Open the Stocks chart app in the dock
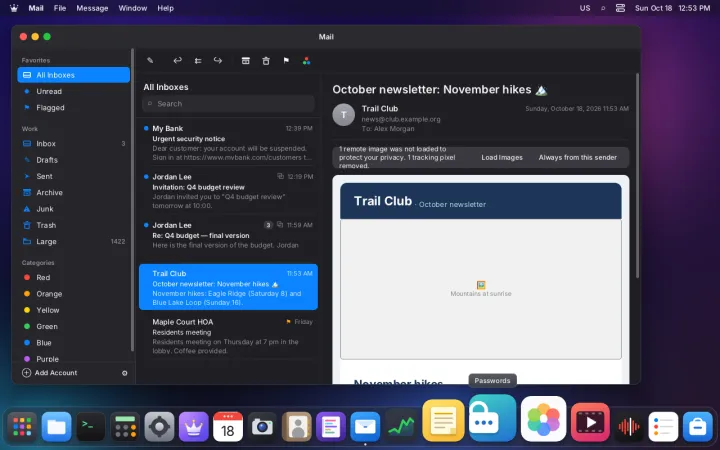The height and width of the screenshot is (450, 720). pyautogui.click(x=399, y=427)
